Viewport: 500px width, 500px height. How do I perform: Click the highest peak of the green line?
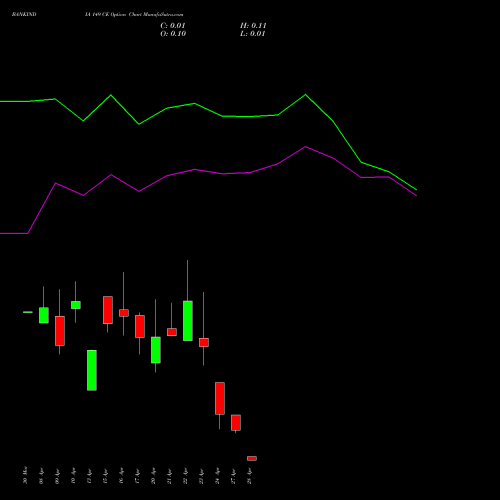tap(306, 95)
